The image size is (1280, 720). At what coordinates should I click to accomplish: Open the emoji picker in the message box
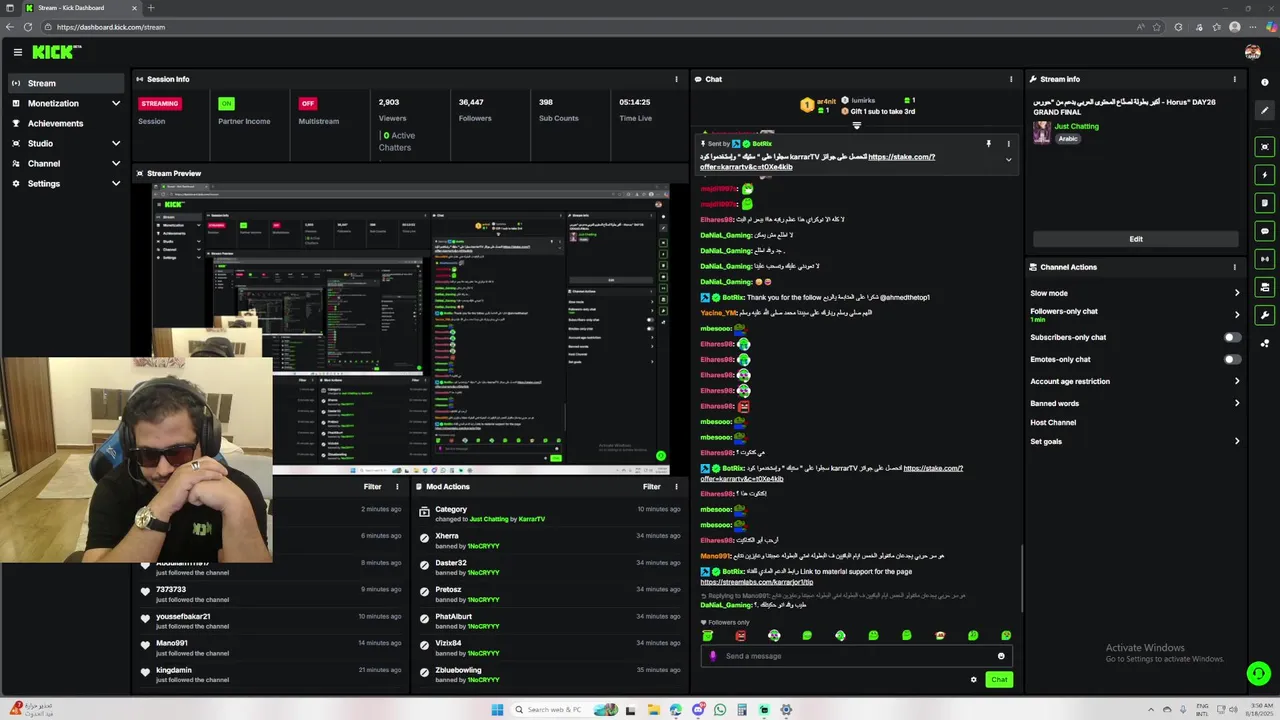point(1001,656)
